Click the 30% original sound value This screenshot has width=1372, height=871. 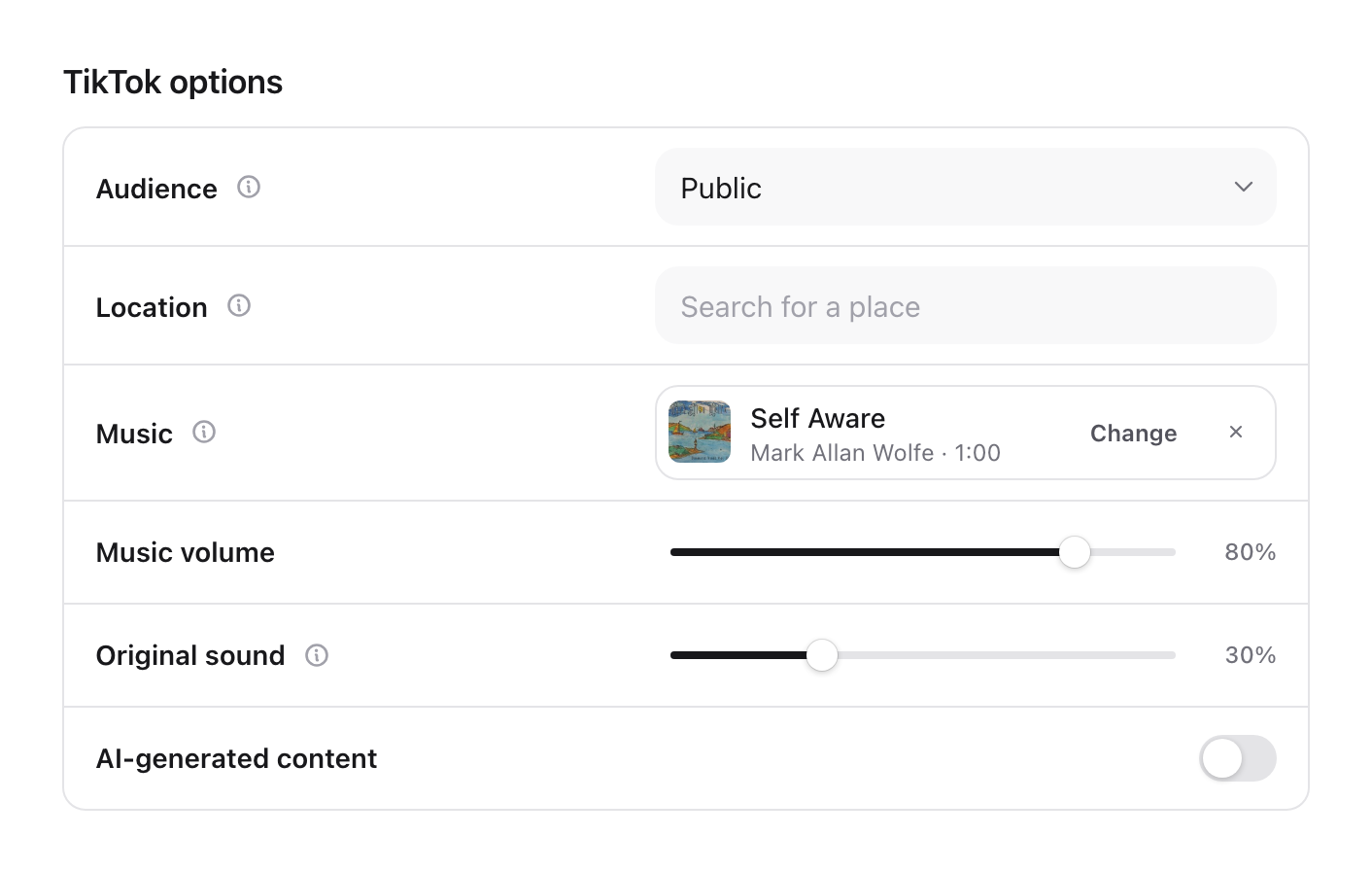pos(1251,655)
